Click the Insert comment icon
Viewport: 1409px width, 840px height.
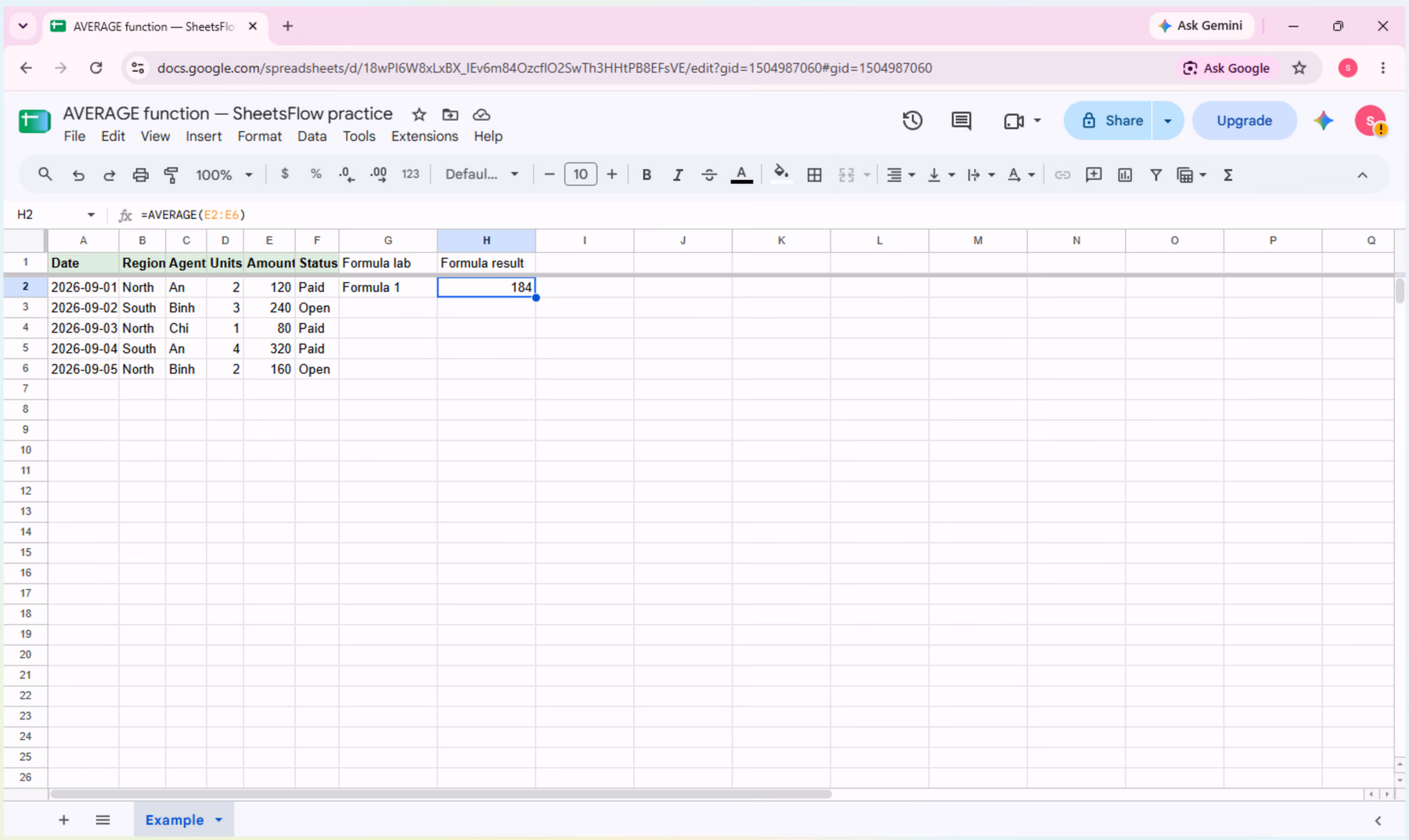(x=1094, y=175)
